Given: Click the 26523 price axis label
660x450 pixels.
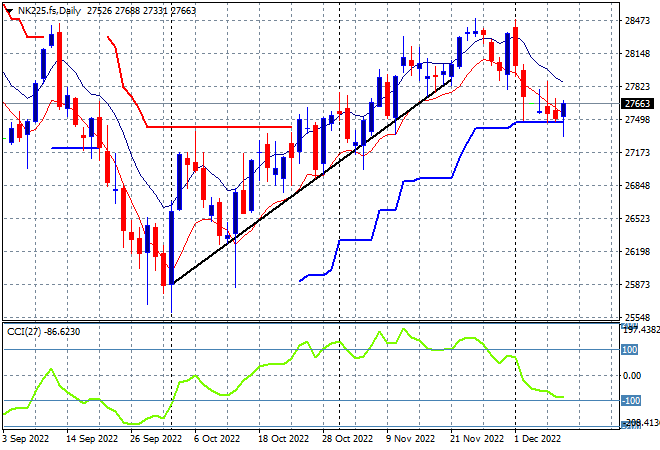Looking at the screenshot, I should click(x=637, y=218).
